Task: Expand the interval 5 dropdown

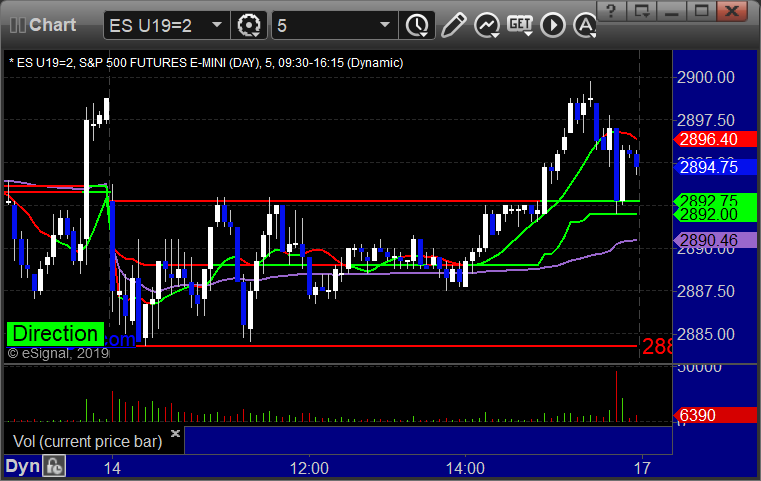Action: pyautogui.click(x=385, y=25)
